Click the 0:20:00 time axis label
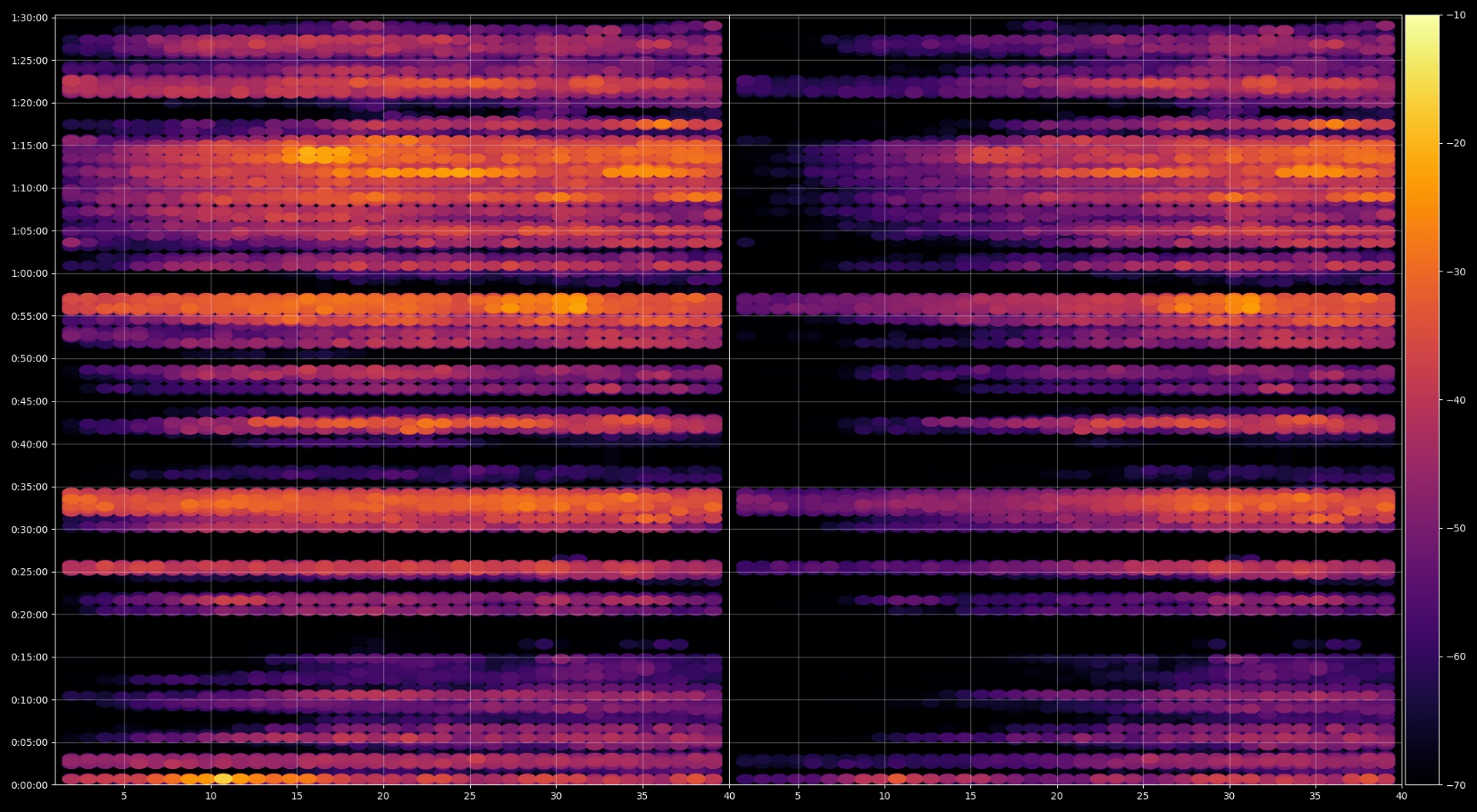1477x812 pixels. click(x=29, y=615)
